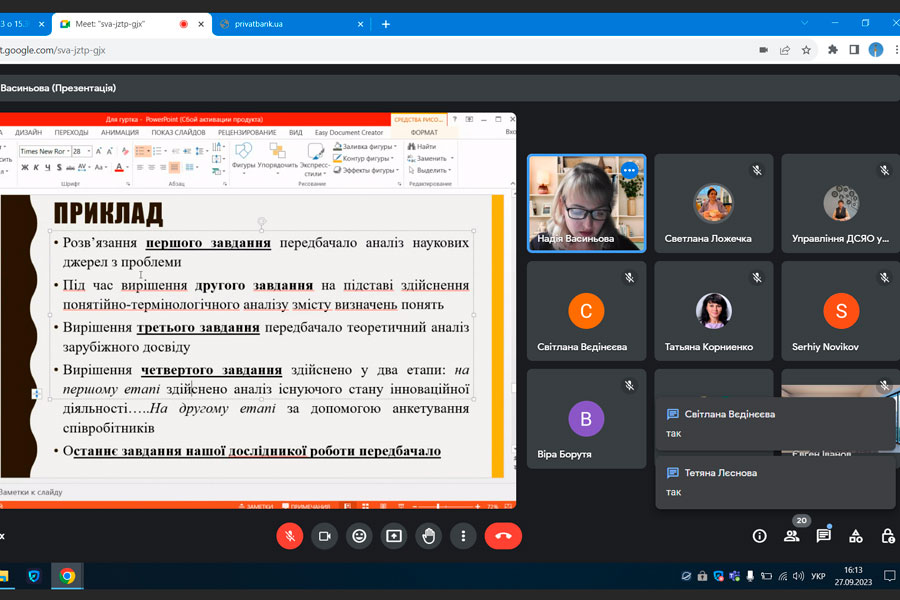Open the Chrome side panel icon

coord(854,50)
